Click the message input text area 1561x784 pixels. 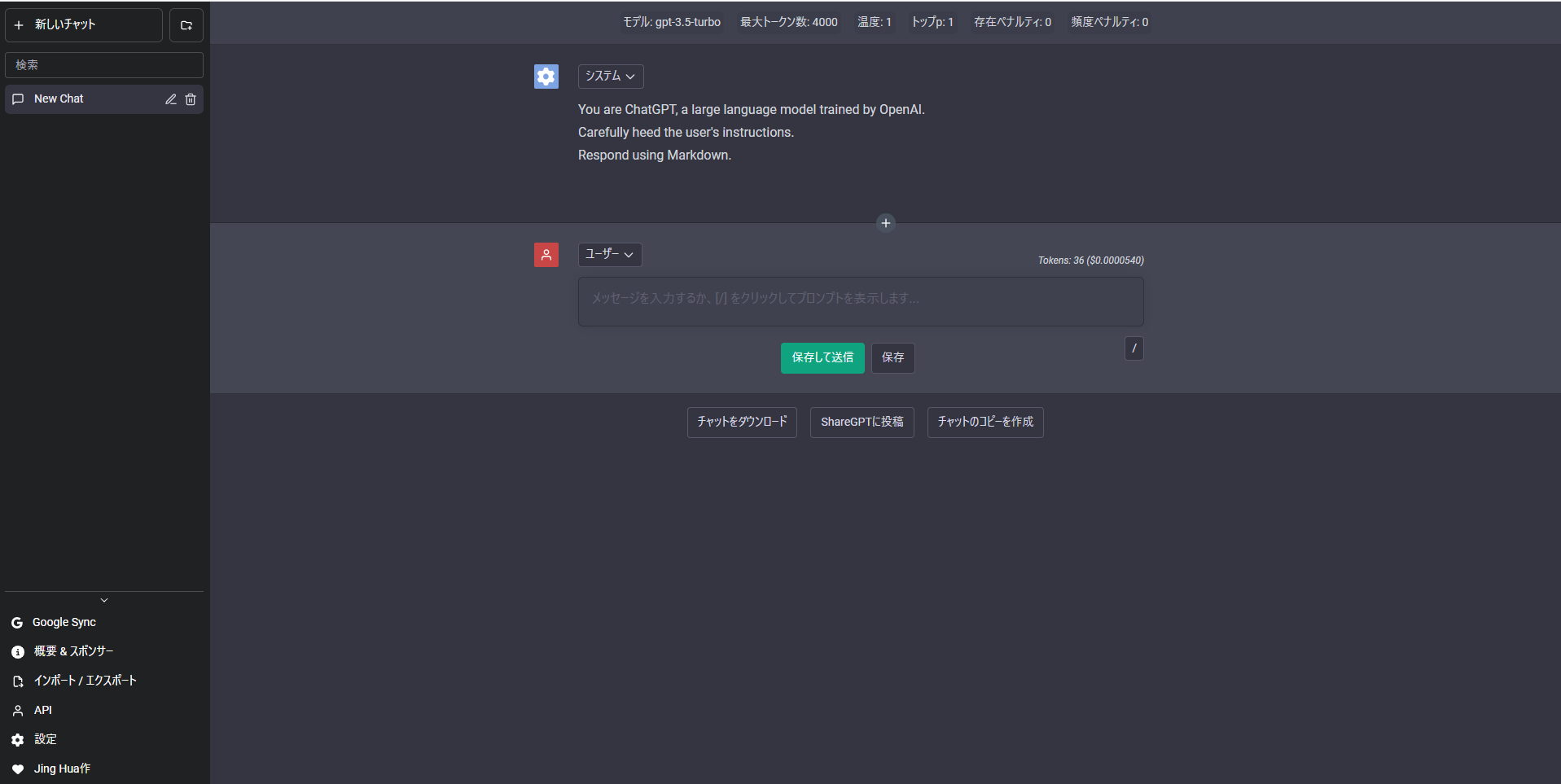point(860,301)
